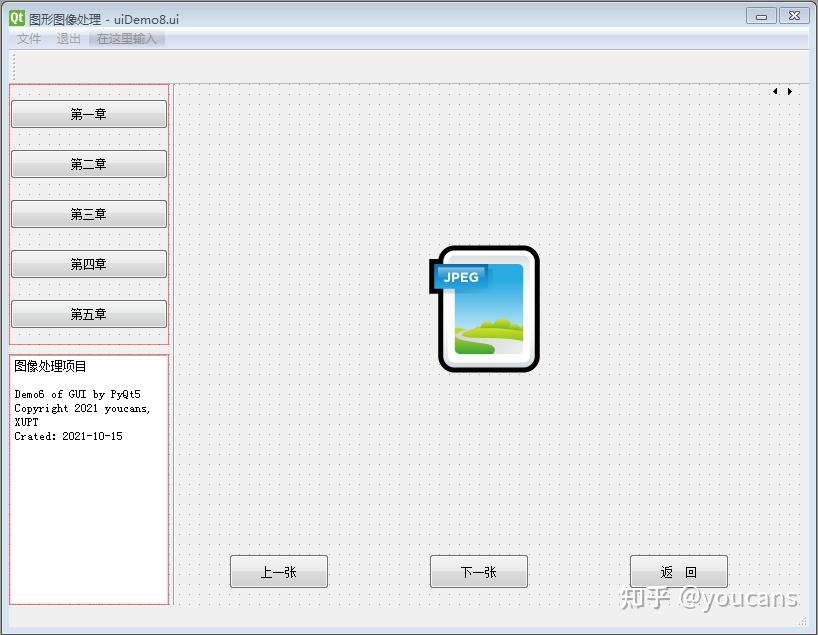
Task: Click the 'Demo6 of GUI by PyQt5' line
Action: 77,394
